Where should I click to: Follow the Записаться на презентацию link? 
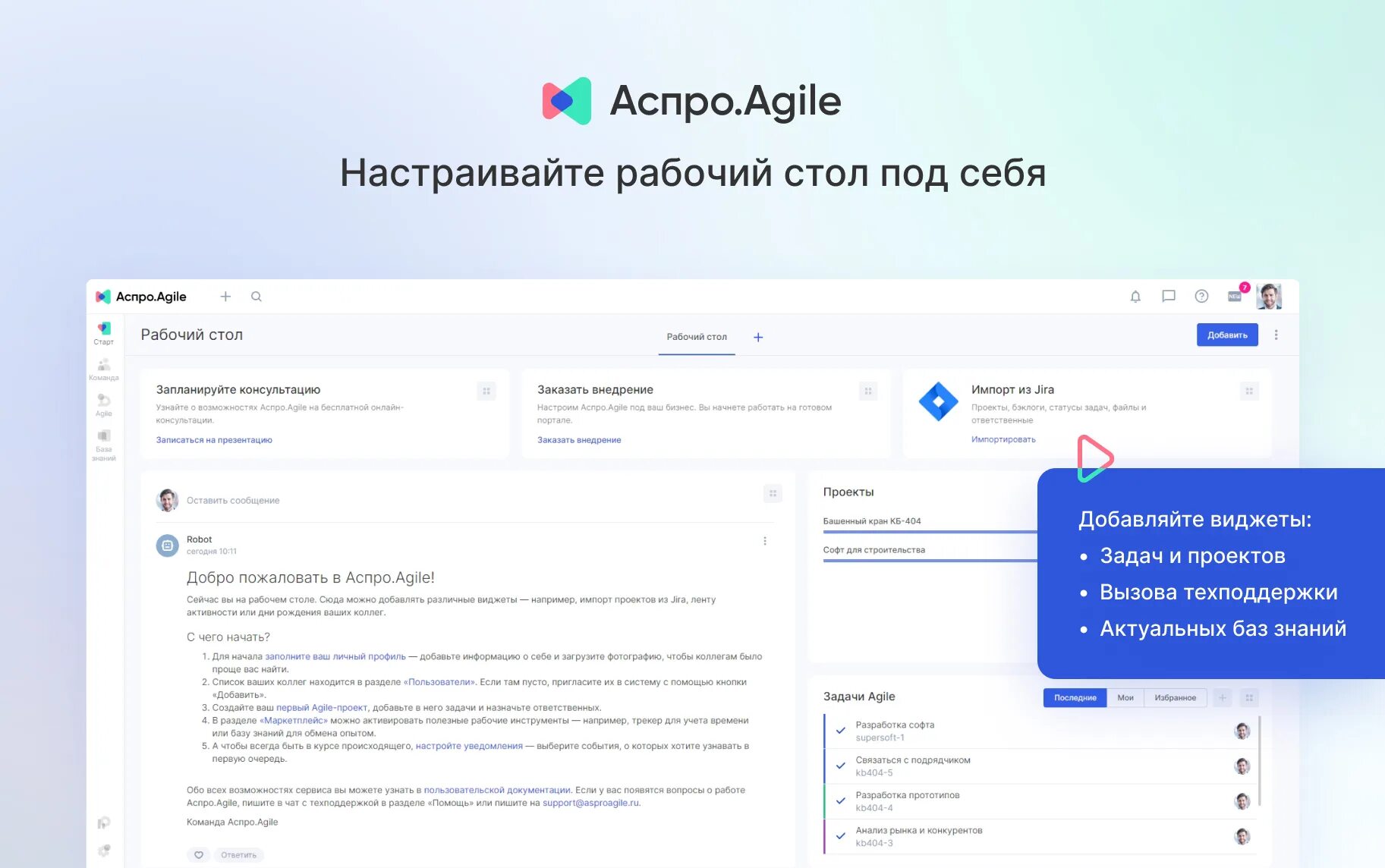click(213, 439)
